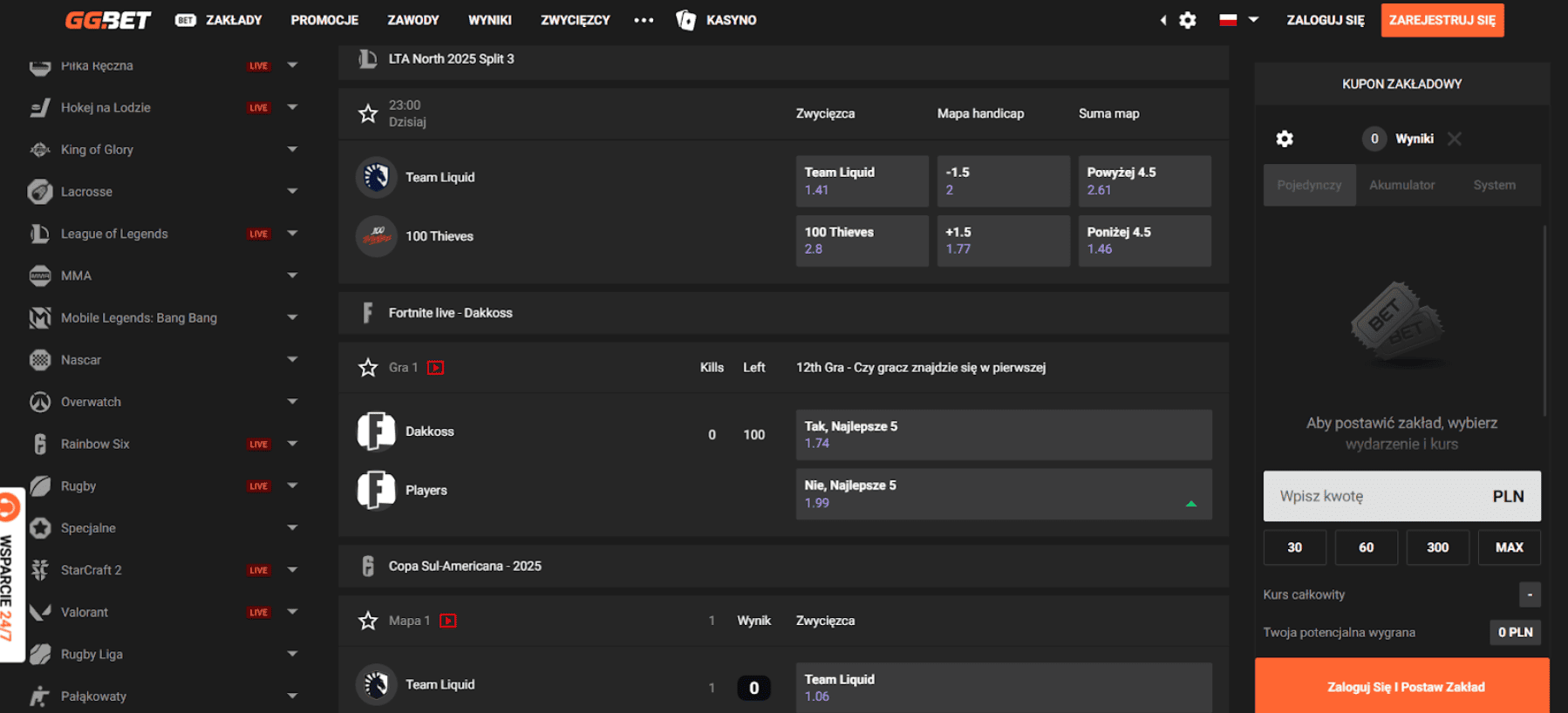The image size is (1568, 713).
Task: Click the Zarejestruj Się button
Action: (x=1442, y=20)
